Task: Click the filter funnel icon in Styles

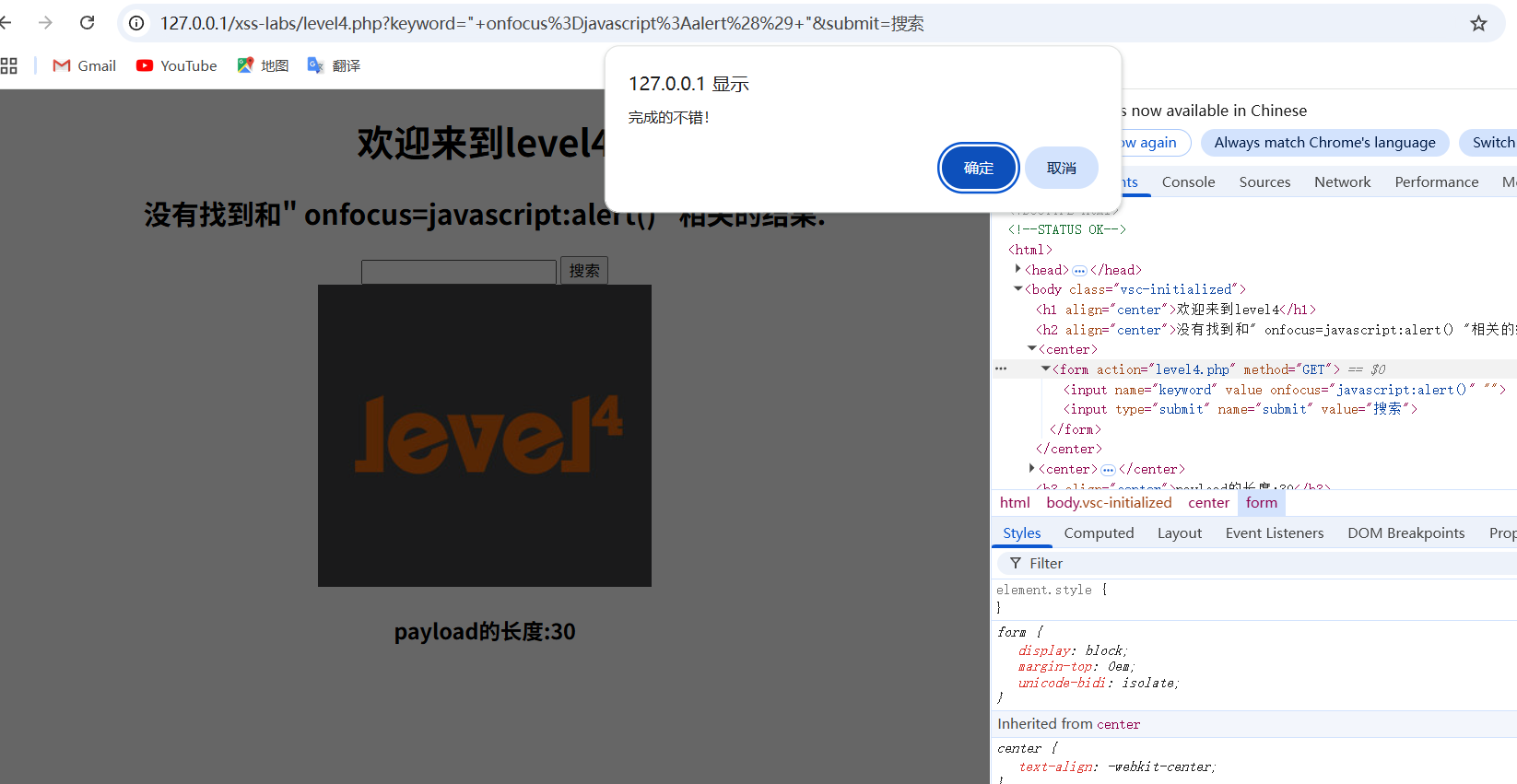Action: [1015, 563]
